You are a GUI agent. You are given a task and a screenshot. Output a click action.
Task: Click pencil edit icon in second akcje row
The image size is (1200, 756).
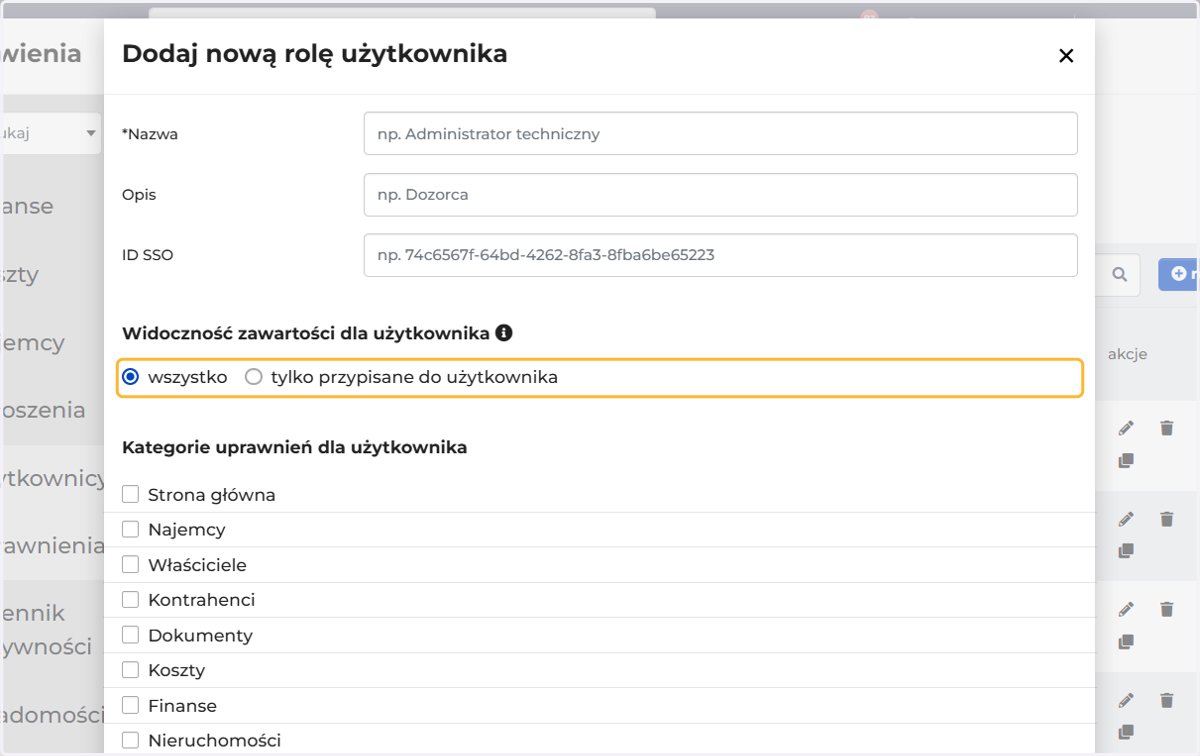pos(1126,519)
